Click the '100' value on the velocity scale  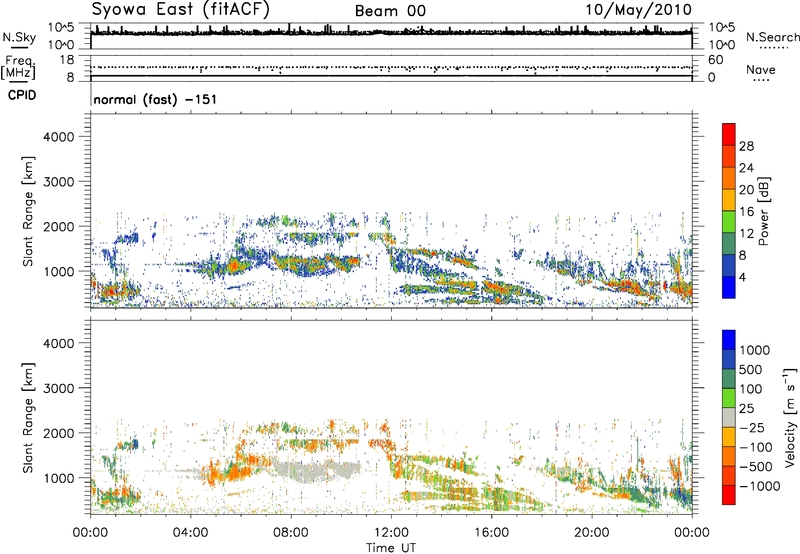pyautogui.click(x=750, y=389)
